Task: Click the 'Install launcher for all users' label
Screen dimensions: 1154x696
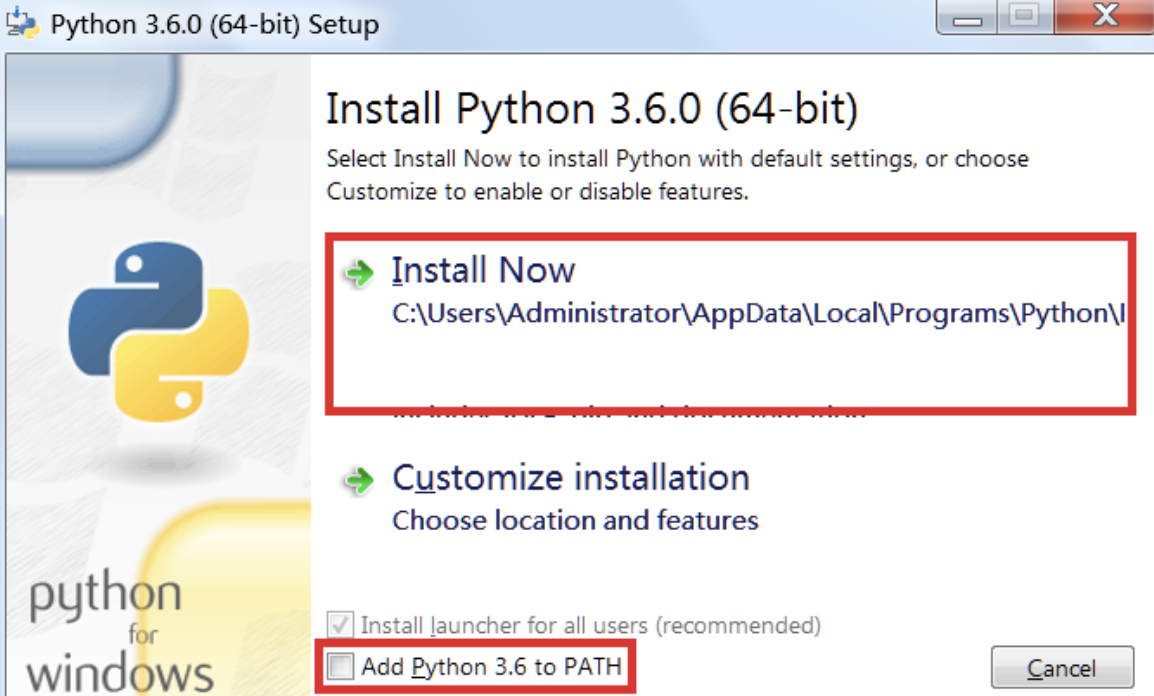Action: [x=590, y=626]
